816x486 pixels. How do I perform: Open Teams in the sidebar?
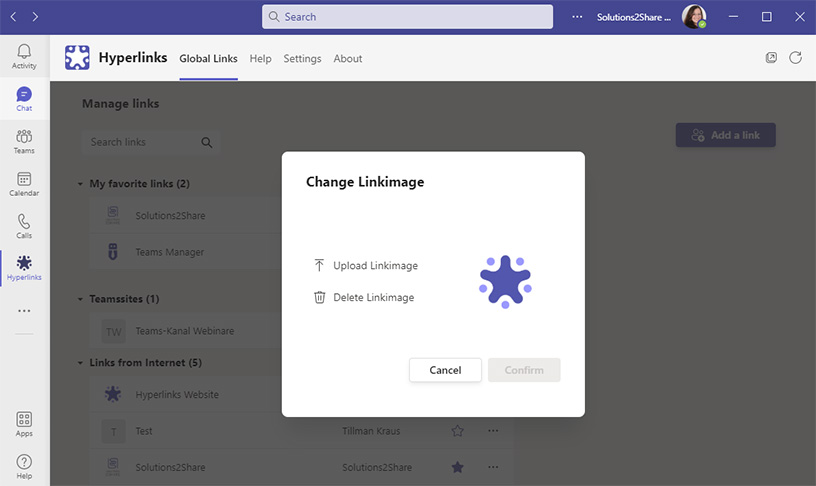point(24,142)
